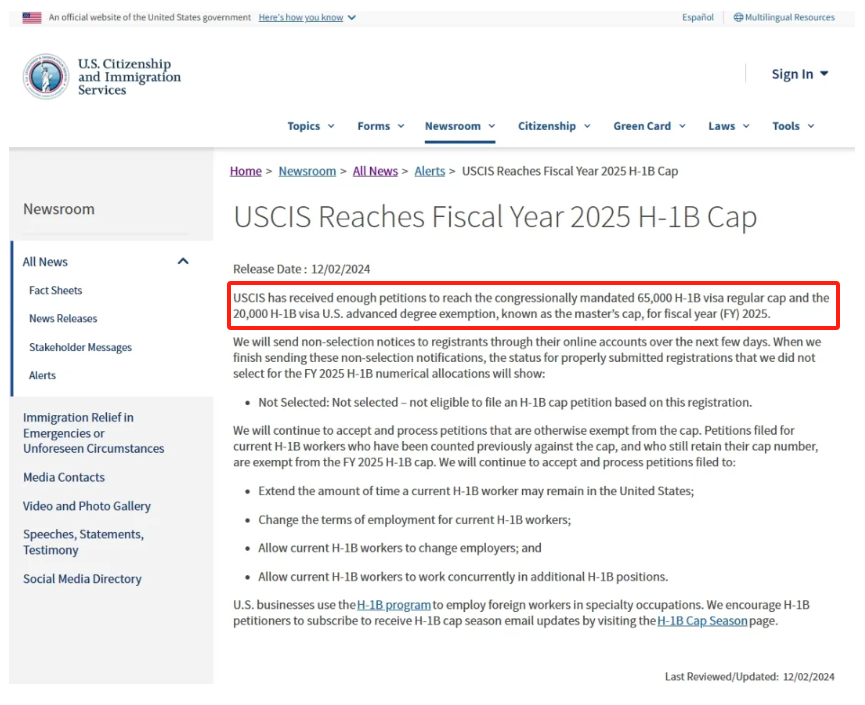Expand the Topics menu
The height and width of the screenshot is (705, 865).
click(x=311, y=126)
